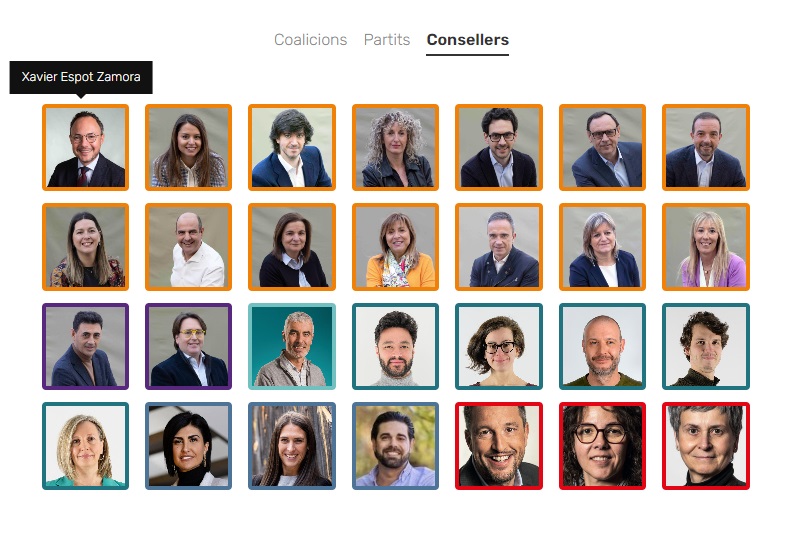Select bearded man in light blue shirt
Screen dimensions: 794x535
pos(395,446)
